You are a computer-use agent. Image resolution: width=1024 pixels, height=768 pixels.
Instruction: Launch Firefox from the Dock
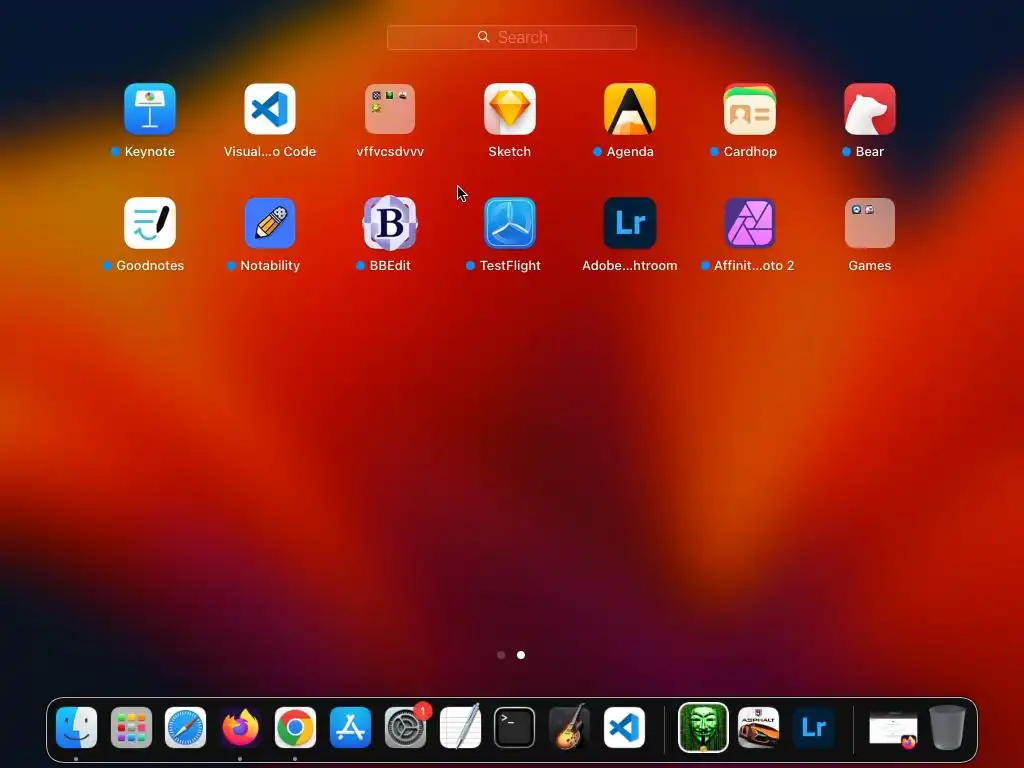(x=240, y=728)
